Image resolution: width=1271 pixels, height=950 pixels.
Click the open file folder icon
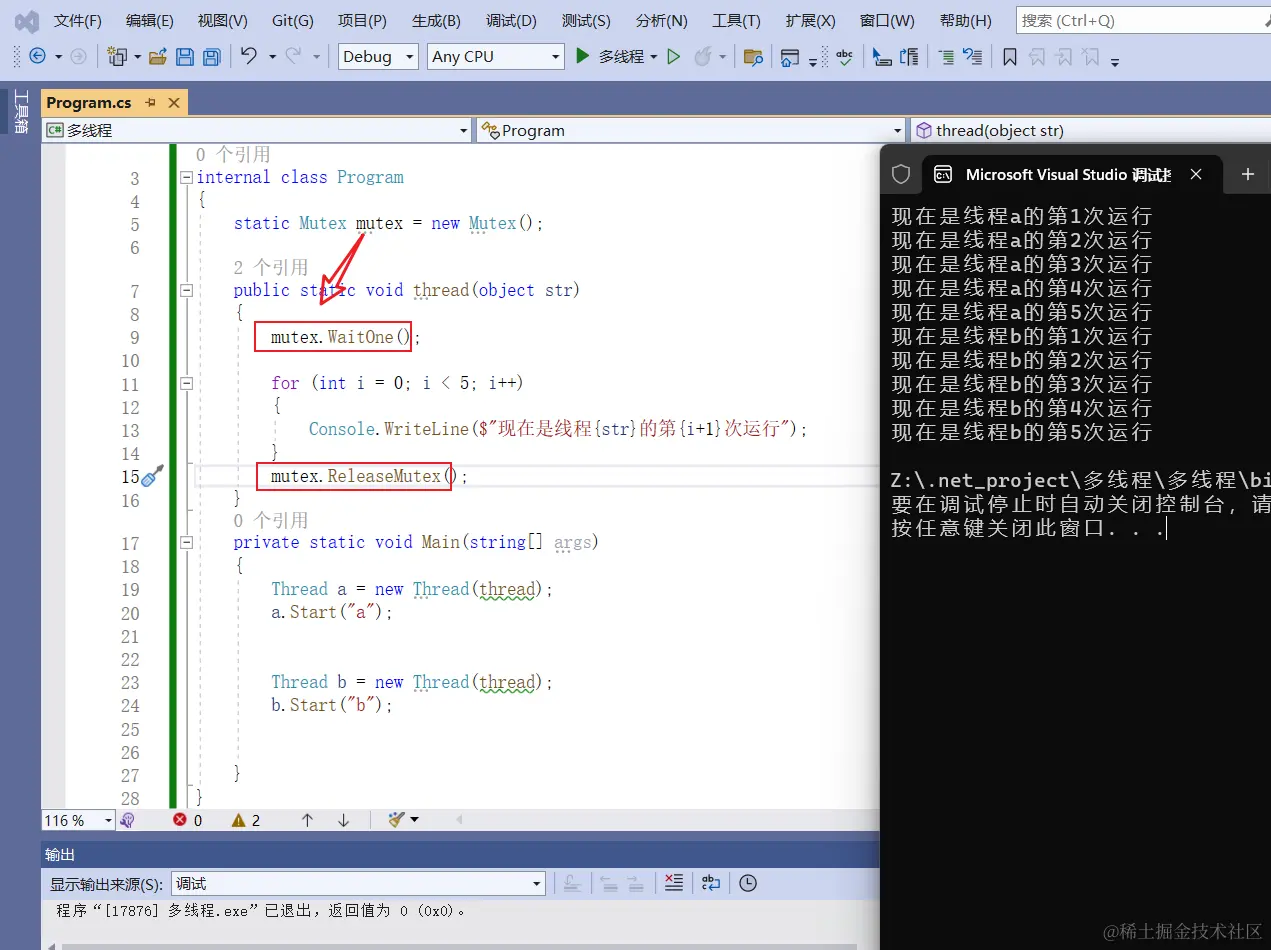tap(158, 57)
